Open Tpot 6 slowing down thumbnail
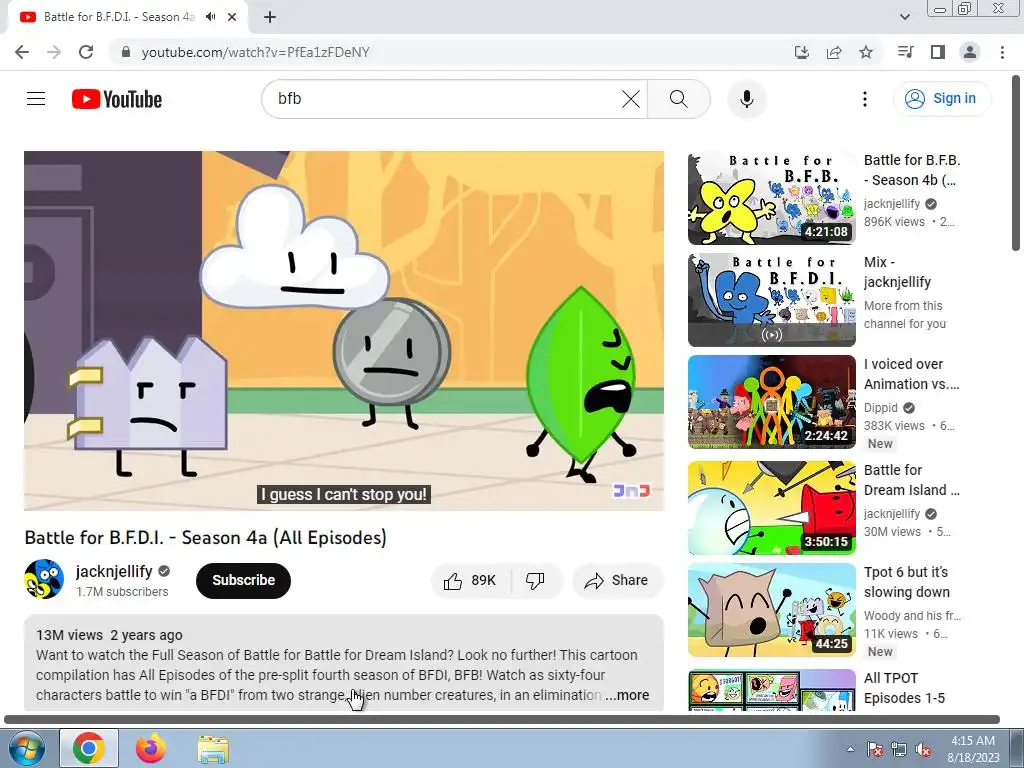The image size is (1024, 768). 771,610
